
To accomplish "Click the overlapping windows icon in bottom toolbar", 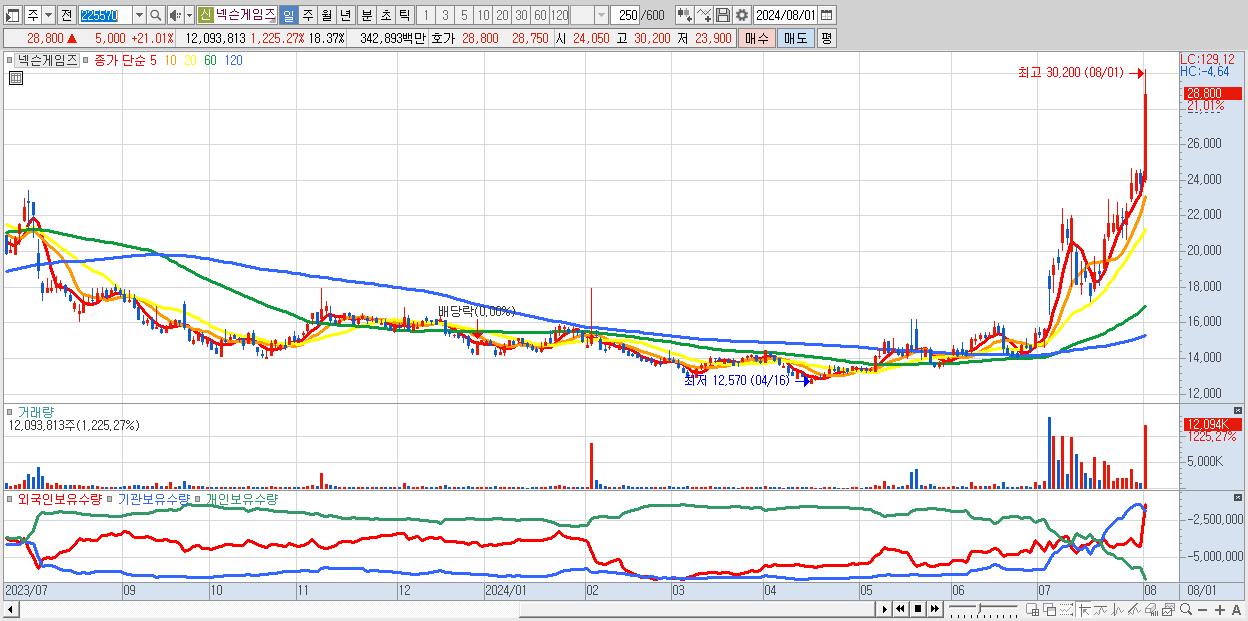I will (1050, 610).
